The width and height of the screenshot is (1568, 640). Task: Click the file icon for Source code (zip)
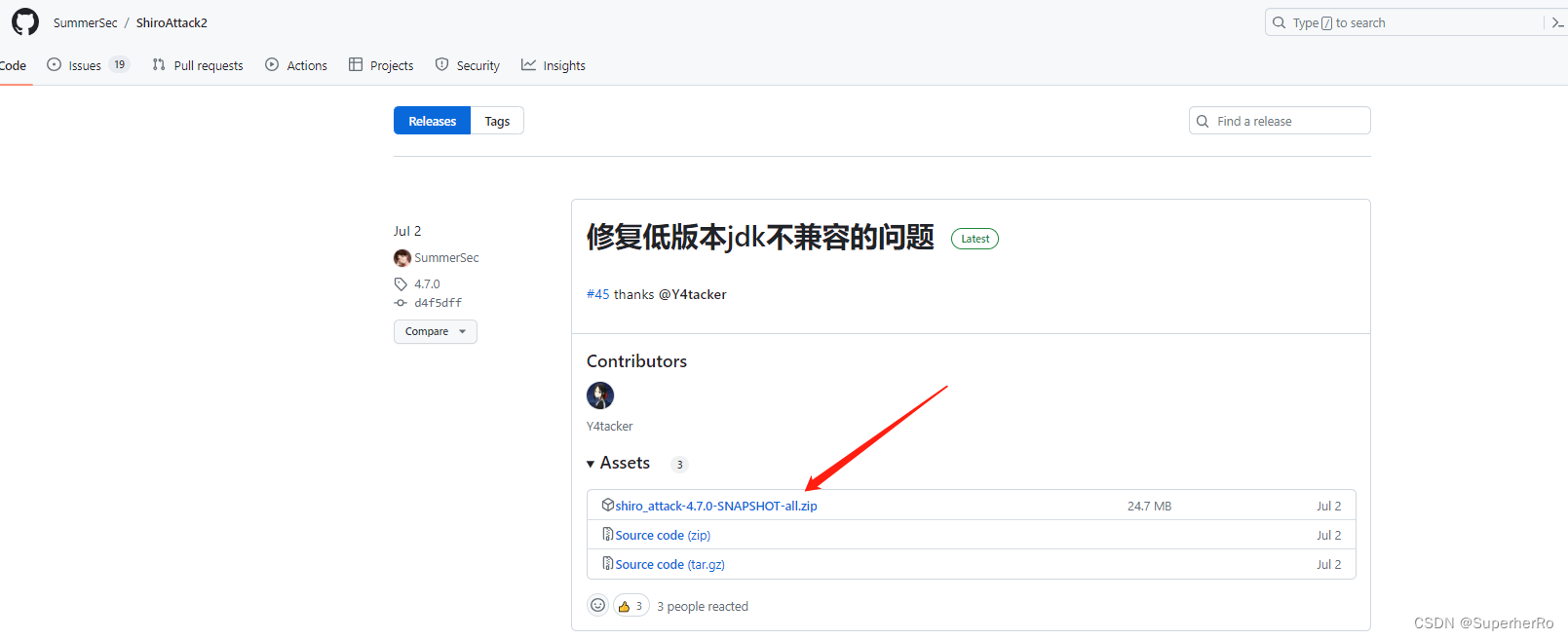click(608, 534)
